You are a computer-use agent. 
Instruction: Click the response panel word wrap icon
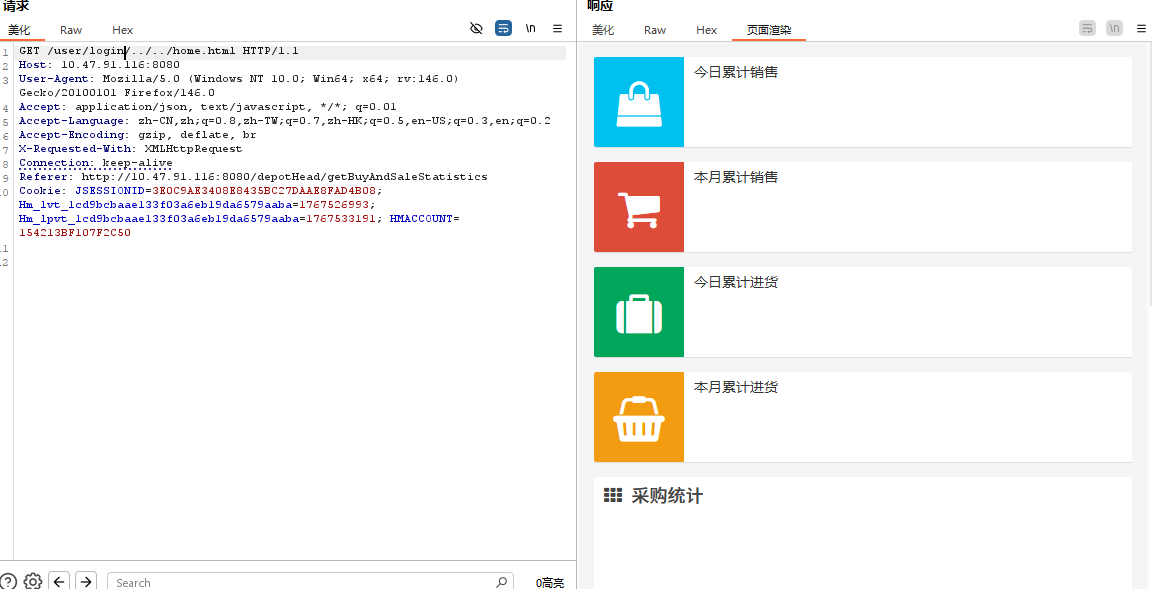tap(1087, 29)
